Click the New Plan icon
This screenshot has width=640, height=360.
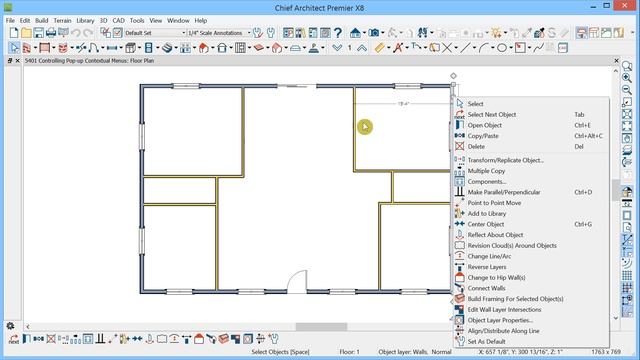click(13, 33)
